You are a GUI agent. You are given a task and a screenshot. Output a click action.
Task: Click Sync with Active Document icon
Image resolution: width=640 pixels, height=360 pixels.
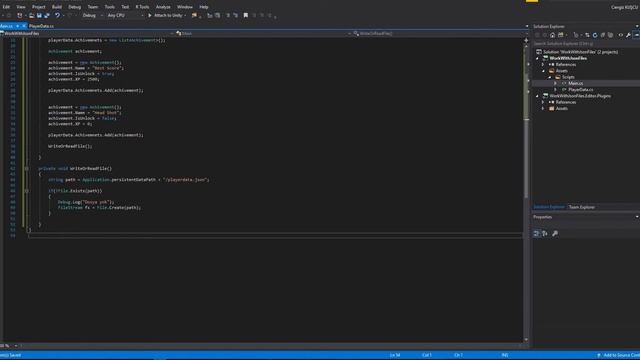[587, 35]
